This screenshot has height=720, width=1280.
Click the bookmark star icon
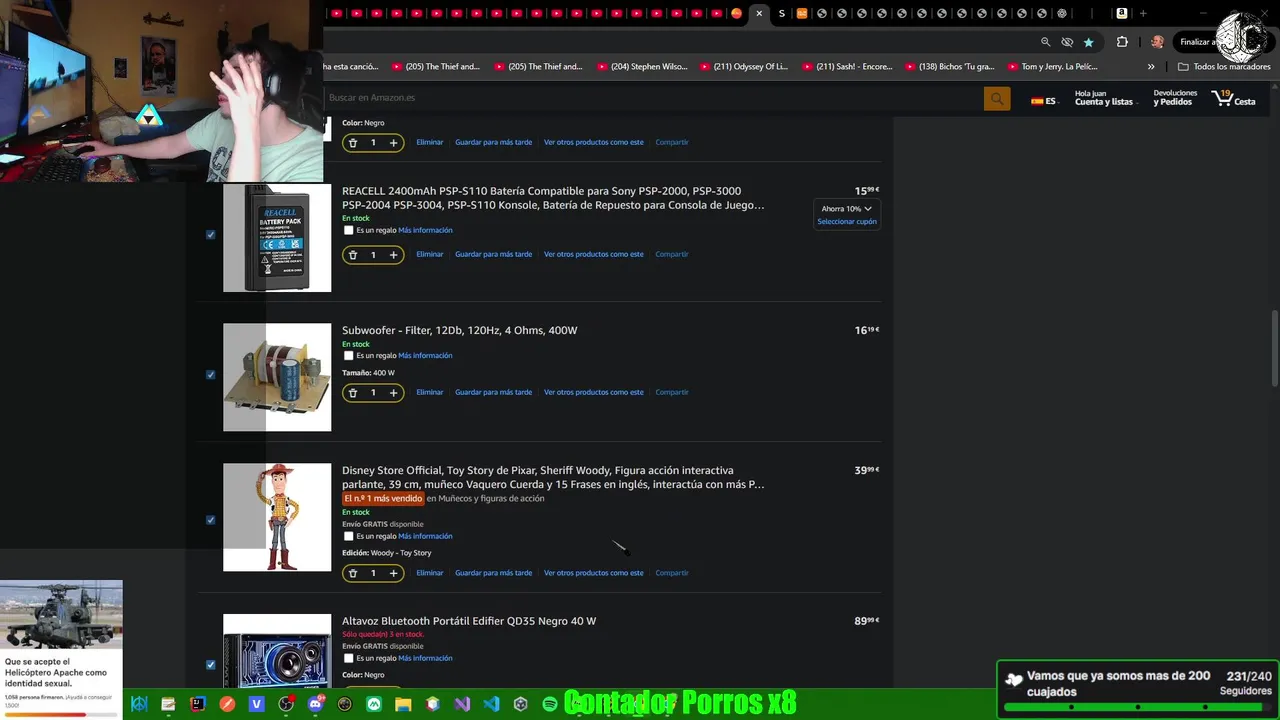pos(1088,42)
